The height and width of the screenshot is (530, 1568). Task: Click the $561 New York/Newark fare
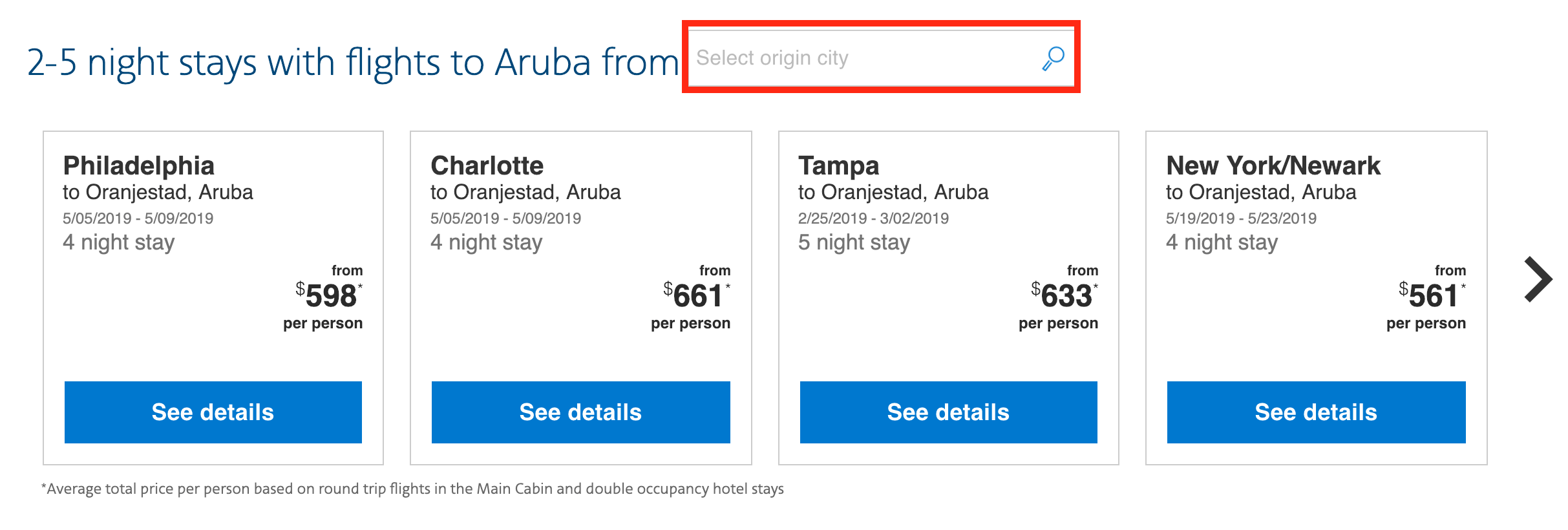pos(1432,295)
